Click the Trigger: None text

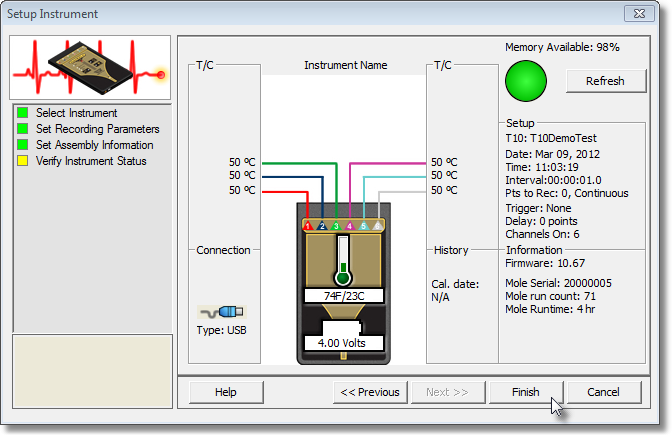point(538,208)
